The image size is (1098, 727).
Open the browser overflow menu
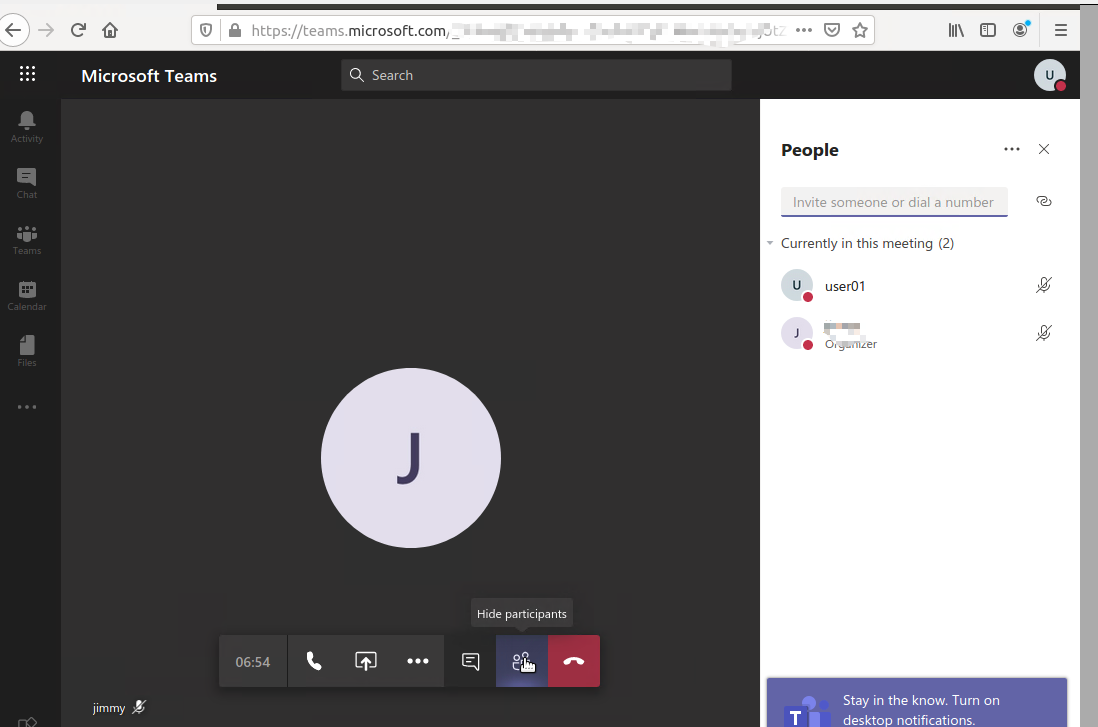click(x=803, y=30)
